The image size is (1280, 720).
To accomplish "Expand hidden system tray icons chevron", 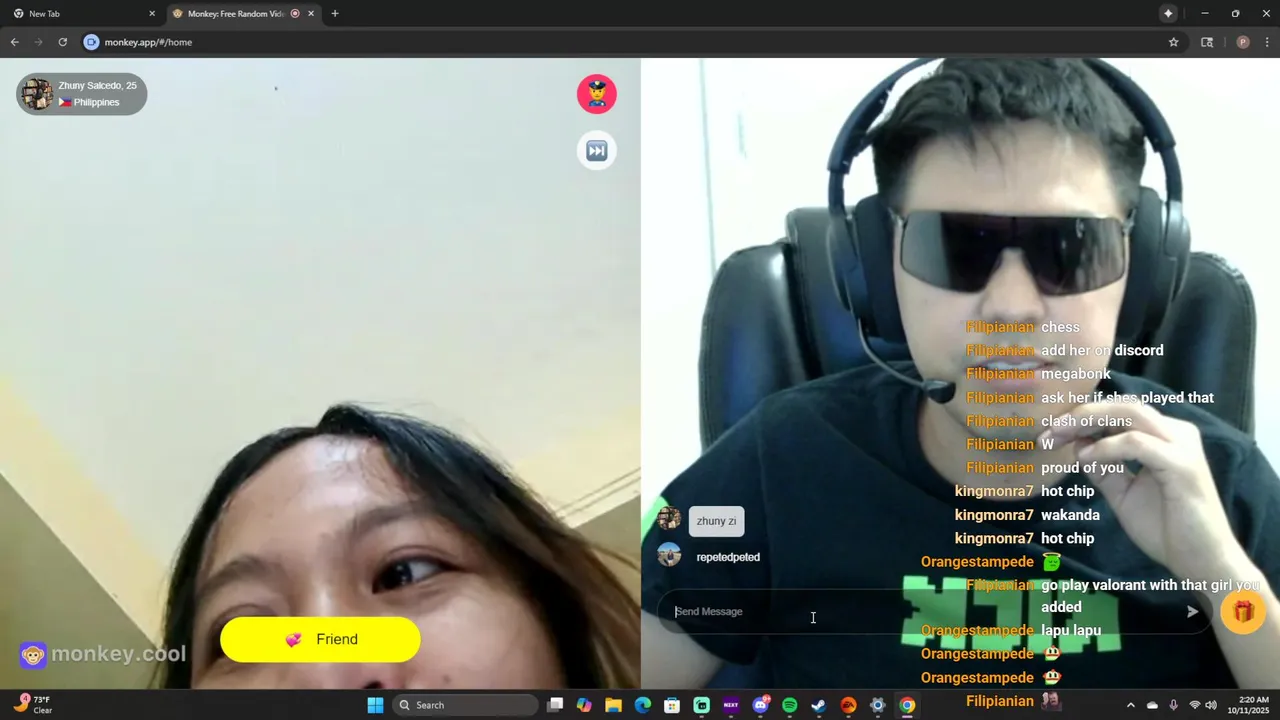I will (x=1130, y=705).
